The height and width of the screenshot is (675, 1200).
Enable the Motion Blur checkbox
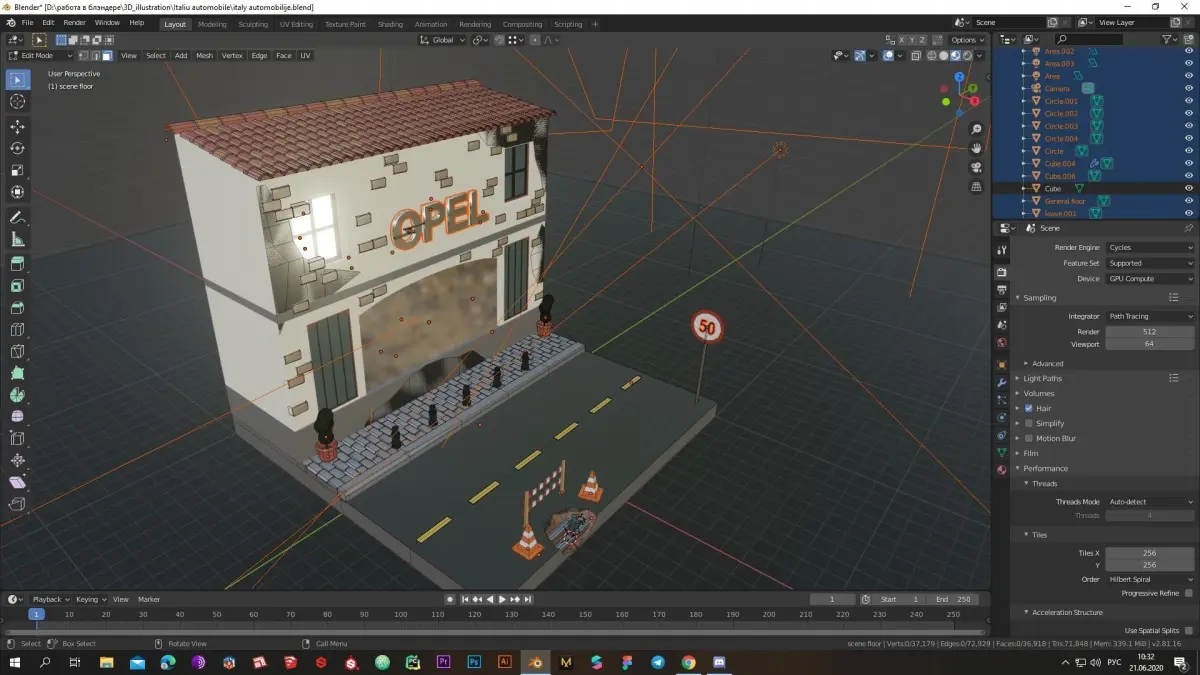1028,438
